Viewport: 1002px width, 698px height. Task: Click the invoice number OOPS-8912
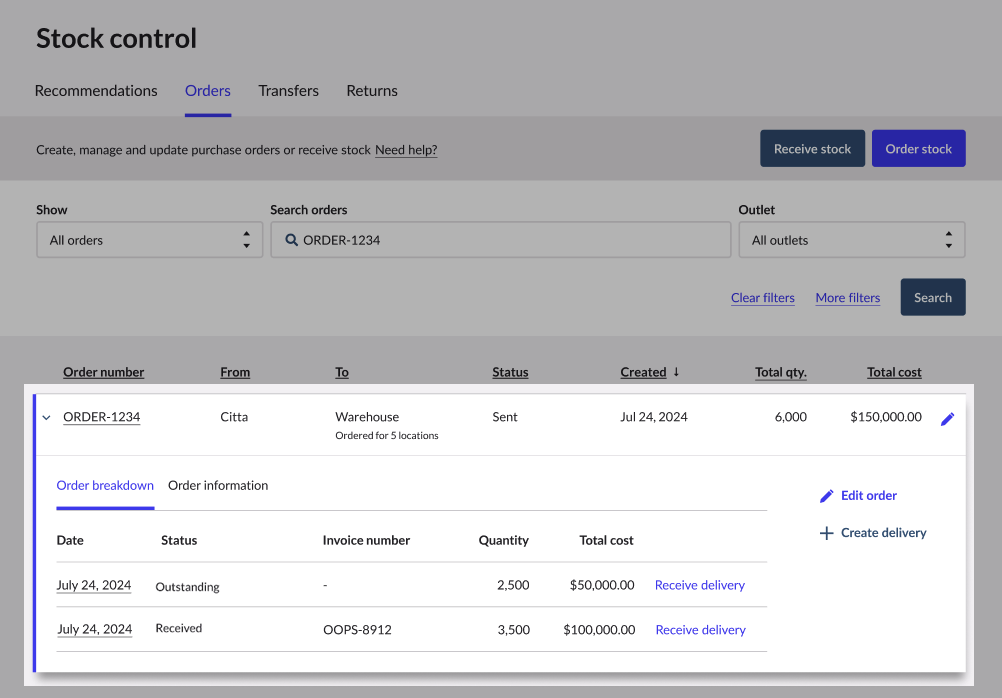tap(357, 630)
